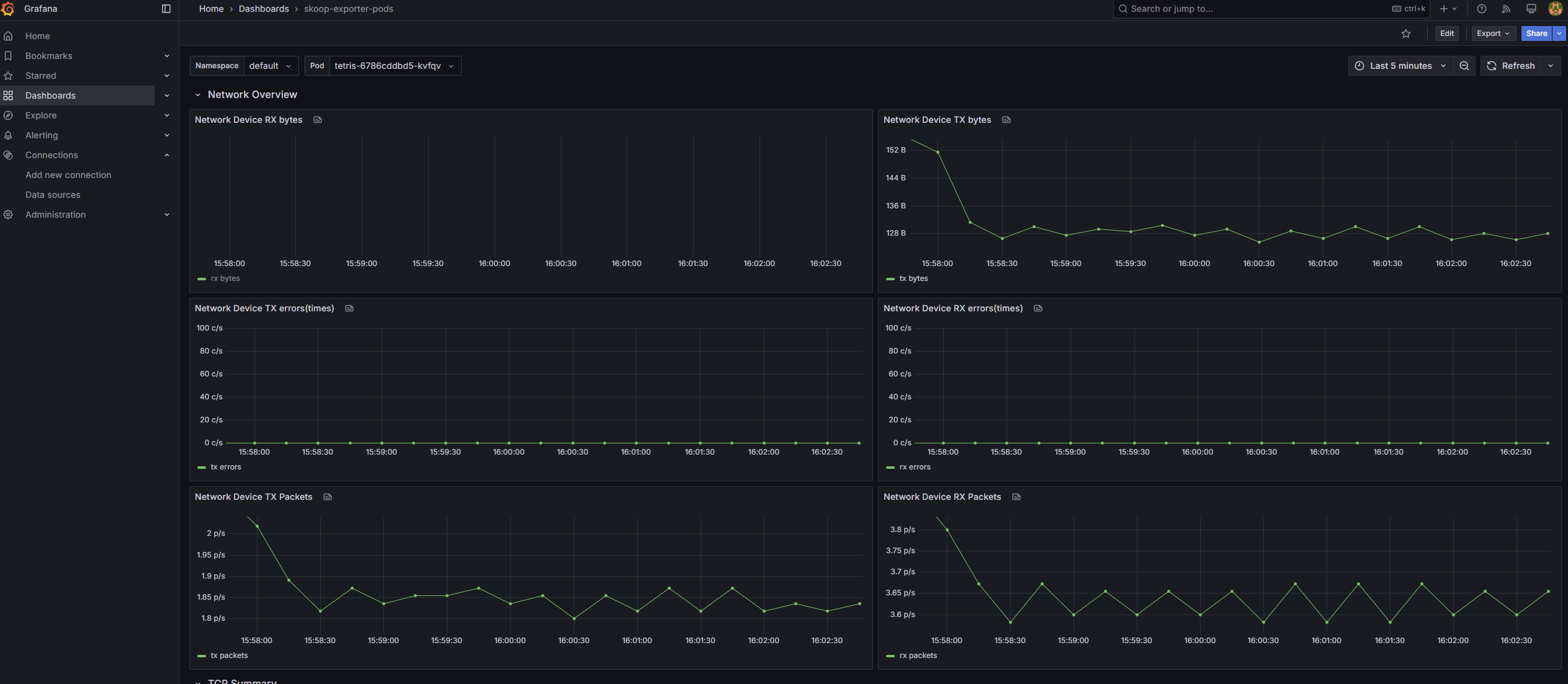Dock the sidebar menu using panel icon
Screen dimensions: 1568x684
pos(166,9)
